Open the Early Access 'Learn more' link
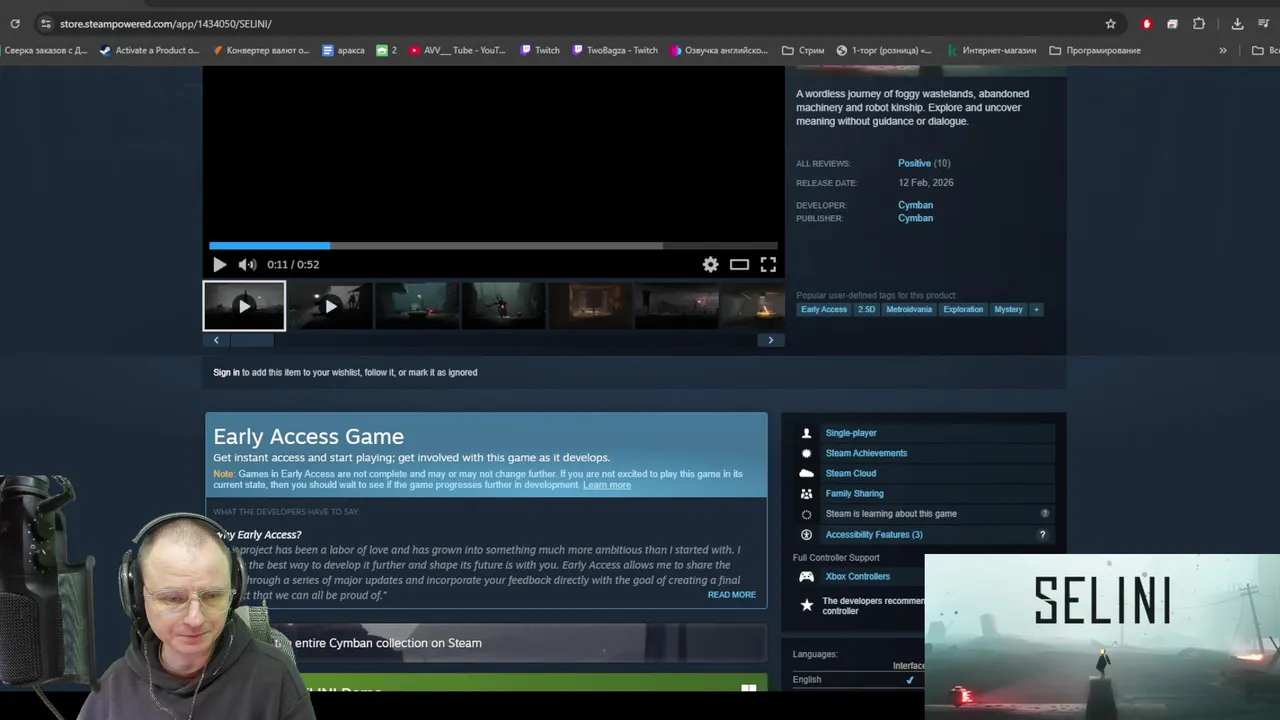This screenshot has width=1280, height=720. (x=607, y=485)
